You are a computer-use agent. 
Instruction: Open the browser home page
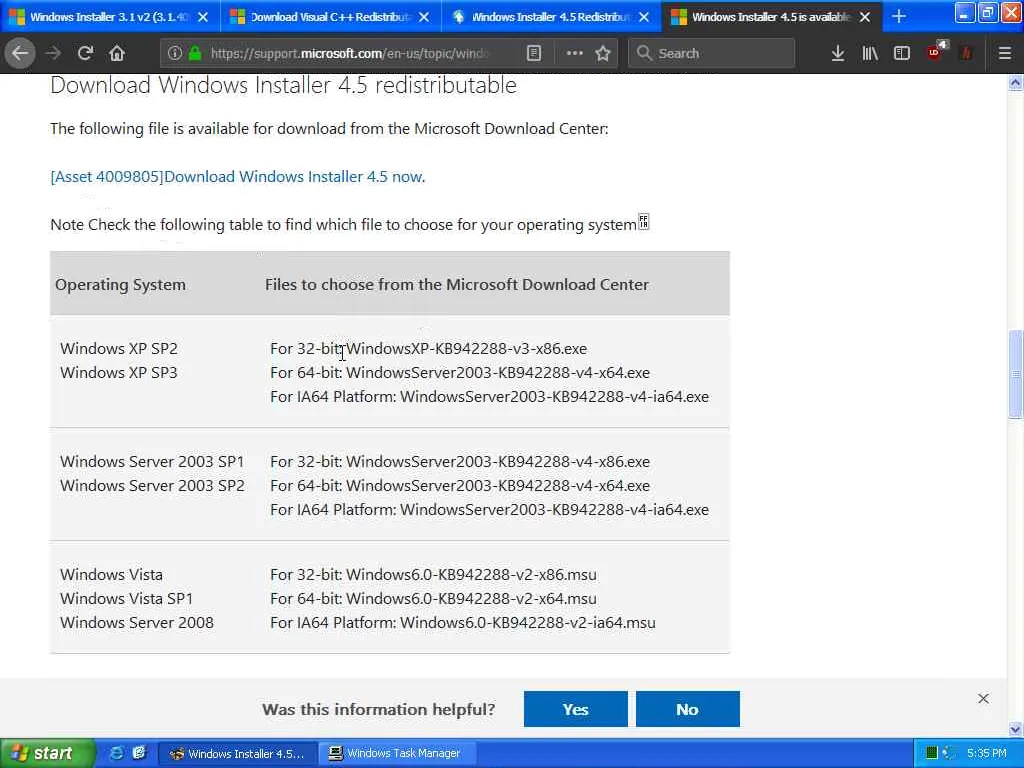pos(117,54)
